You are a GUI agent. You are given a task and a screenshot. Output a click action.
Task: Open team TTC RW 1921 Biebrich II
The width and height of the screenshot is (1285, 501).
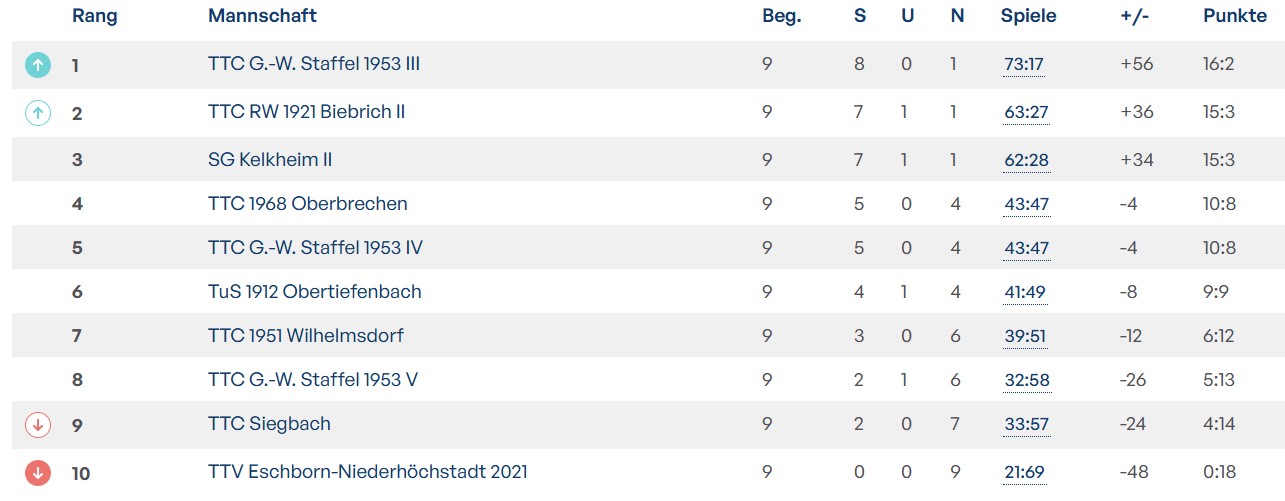click(x=306, y=112)
